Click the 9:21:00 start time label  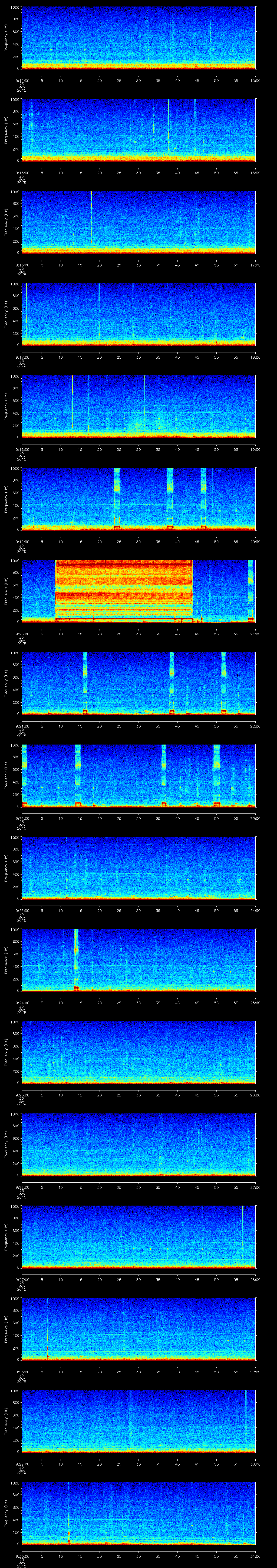tap(22, 726)
